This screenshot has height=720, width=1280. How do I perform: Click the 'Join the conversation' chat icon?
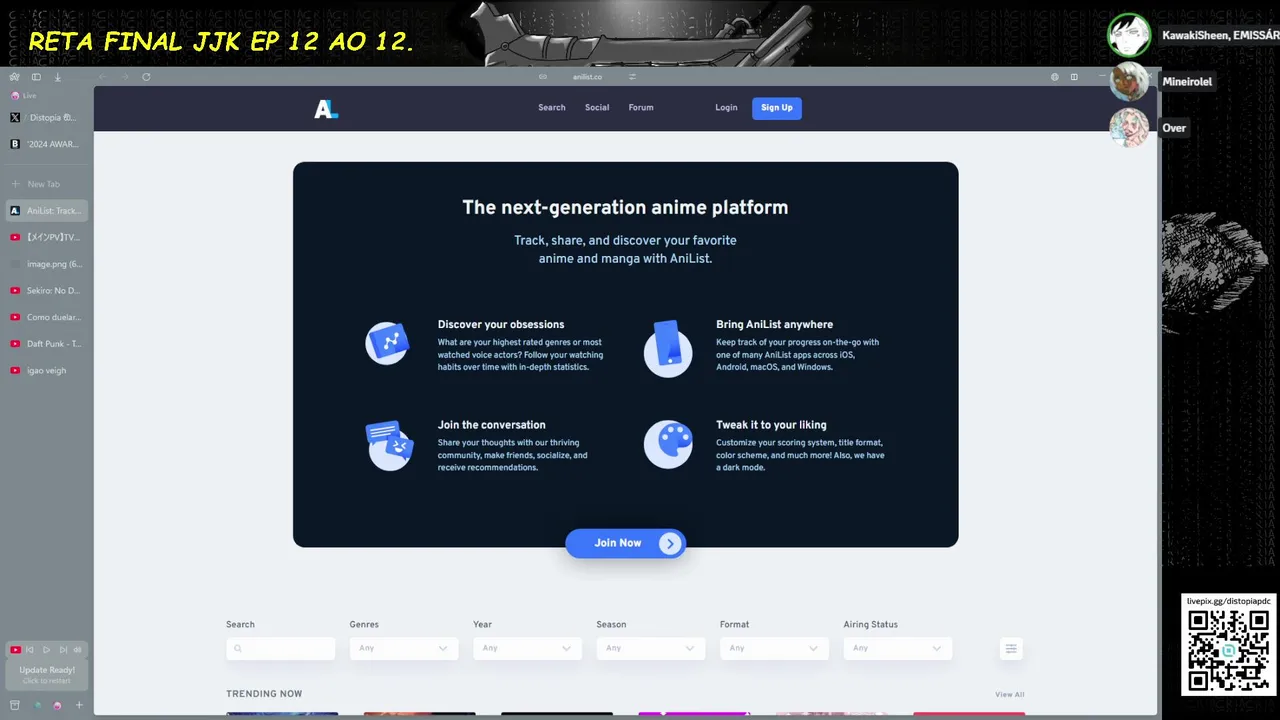390,446
